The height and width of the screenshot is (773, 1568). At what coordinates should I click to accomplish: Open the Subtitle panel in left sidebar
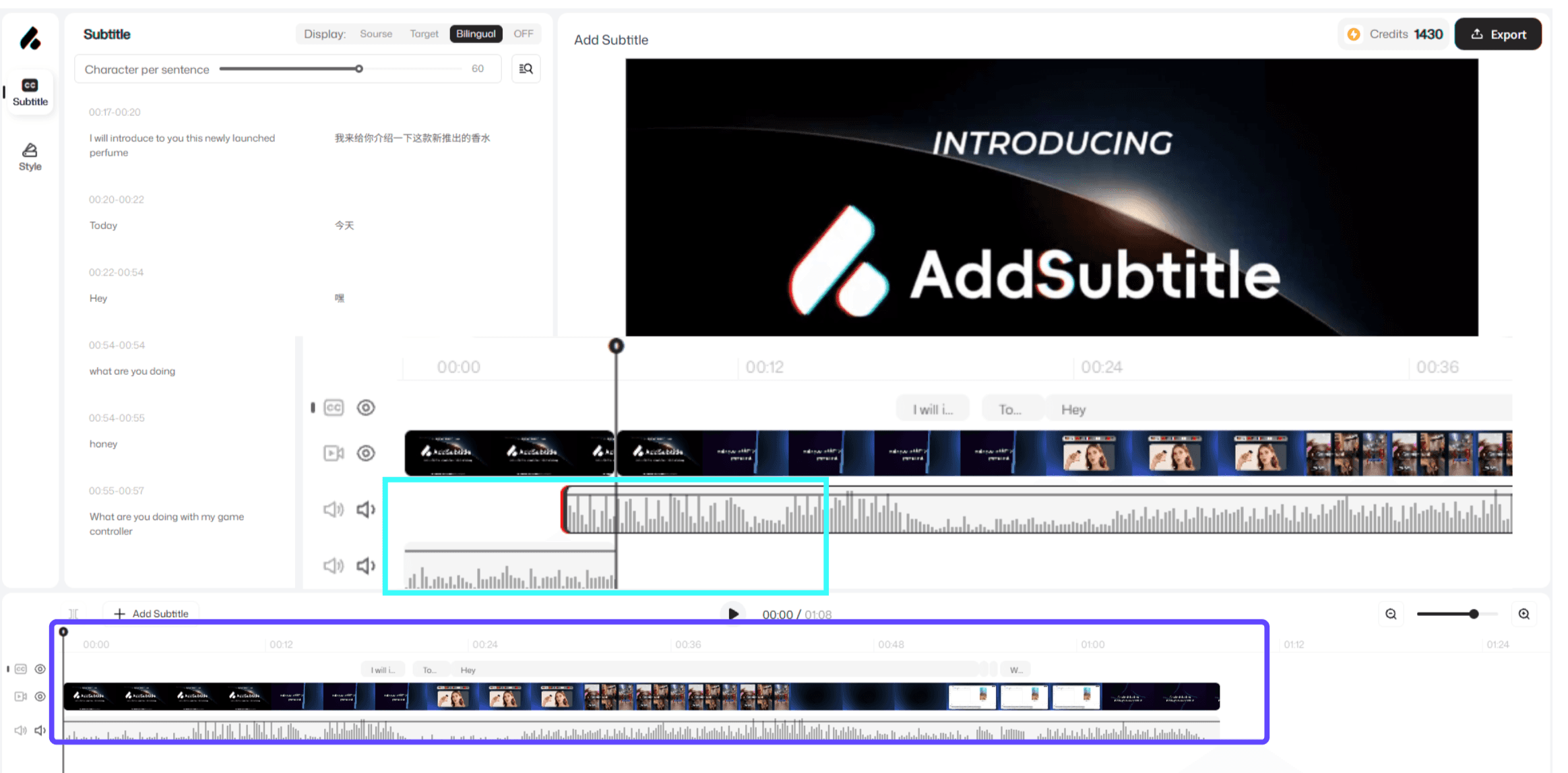point(30,92)
